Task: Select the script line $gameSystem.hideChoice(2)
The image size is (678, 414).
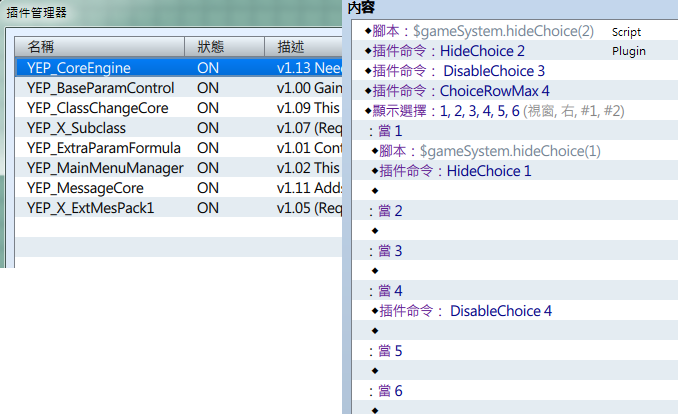Action: [x=515, y=31]
